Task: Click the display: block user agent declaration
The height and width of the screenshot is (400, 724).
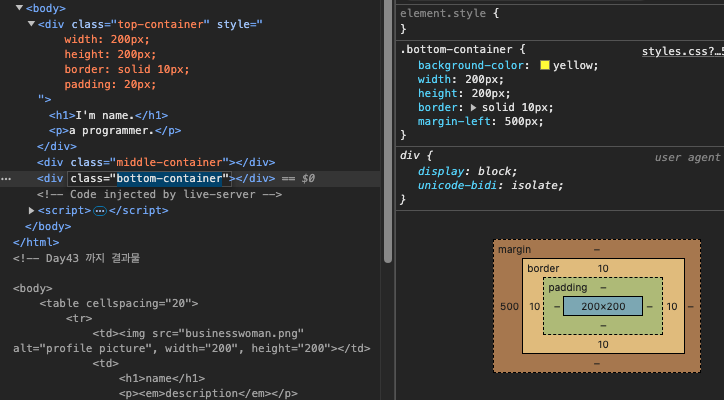Action: click(467, 171)
